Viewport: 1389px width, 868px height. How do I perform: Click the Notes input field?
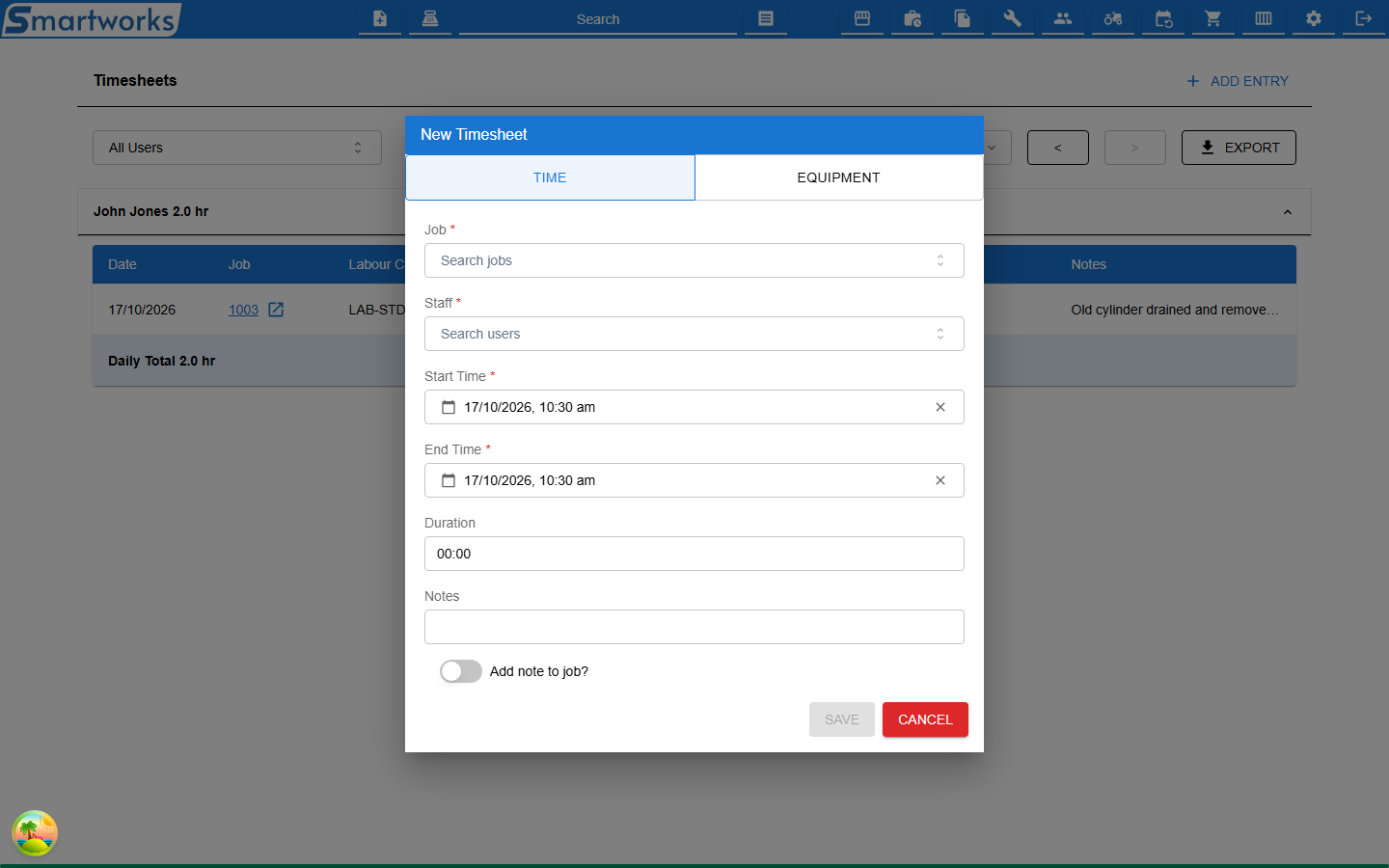[694, 627]
